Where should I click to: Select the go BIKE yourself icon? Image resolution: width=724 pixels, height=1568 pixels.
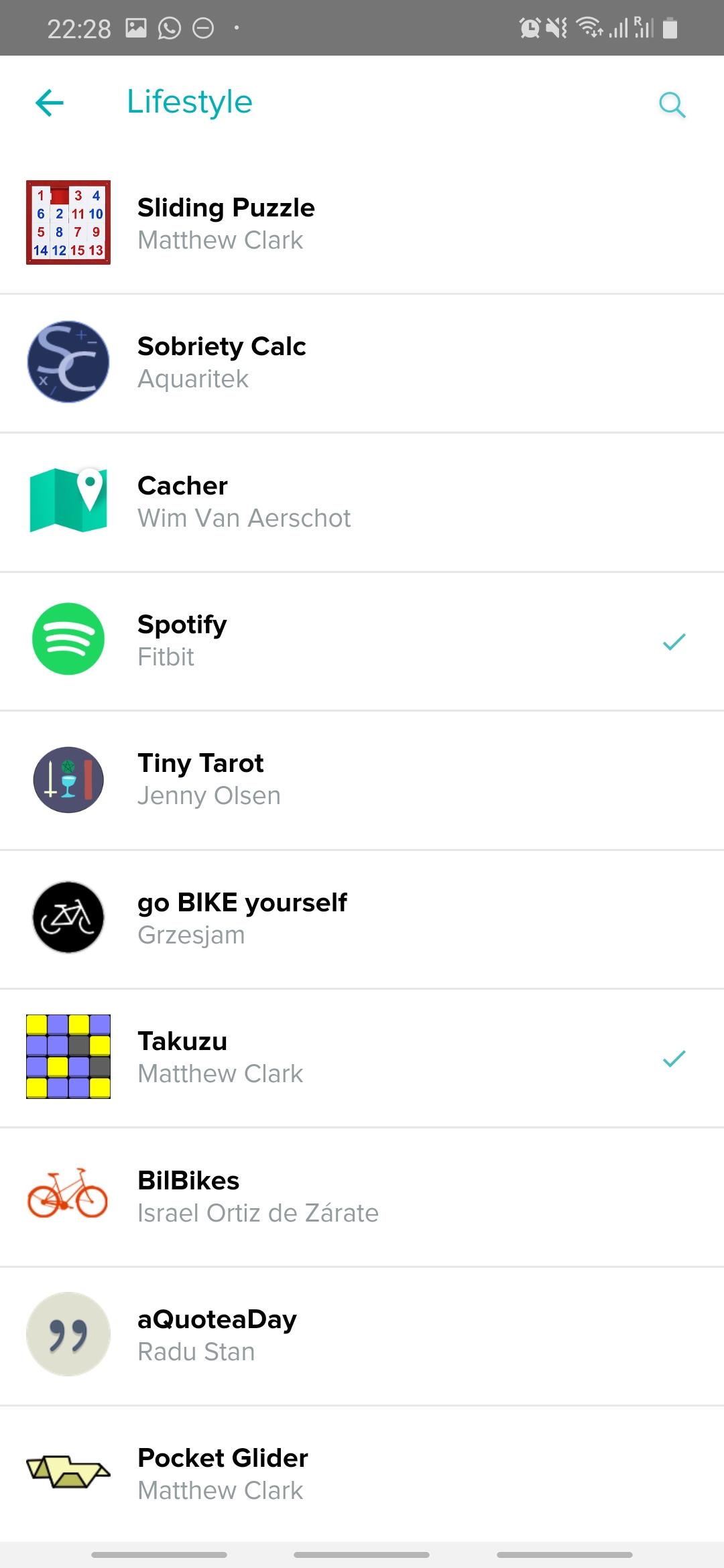pyautogui.click(x=68, y=917)
